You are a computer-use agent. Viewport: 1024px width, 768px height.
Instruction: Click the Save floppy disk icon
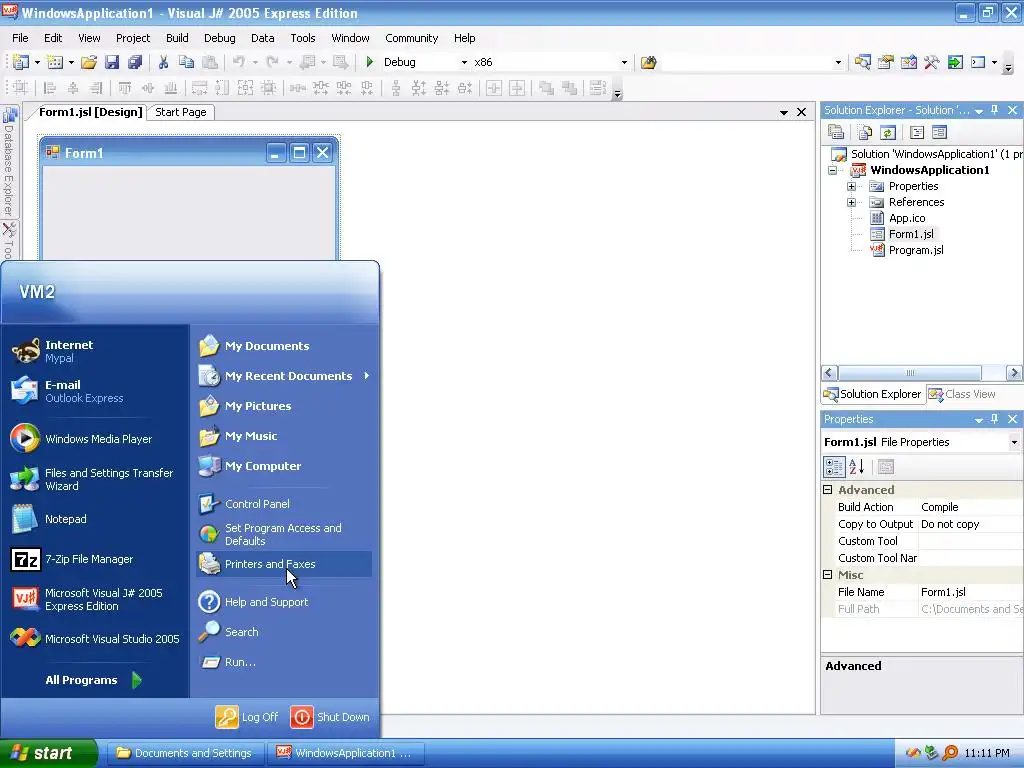(x=112, y=62)
